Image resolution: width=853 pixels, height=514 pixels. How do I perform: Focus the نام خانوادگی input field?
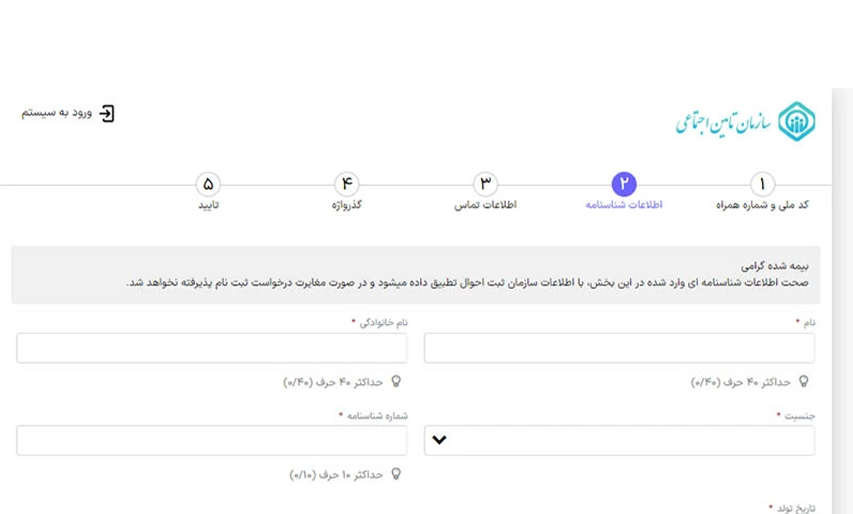click(x=212, y=348)
